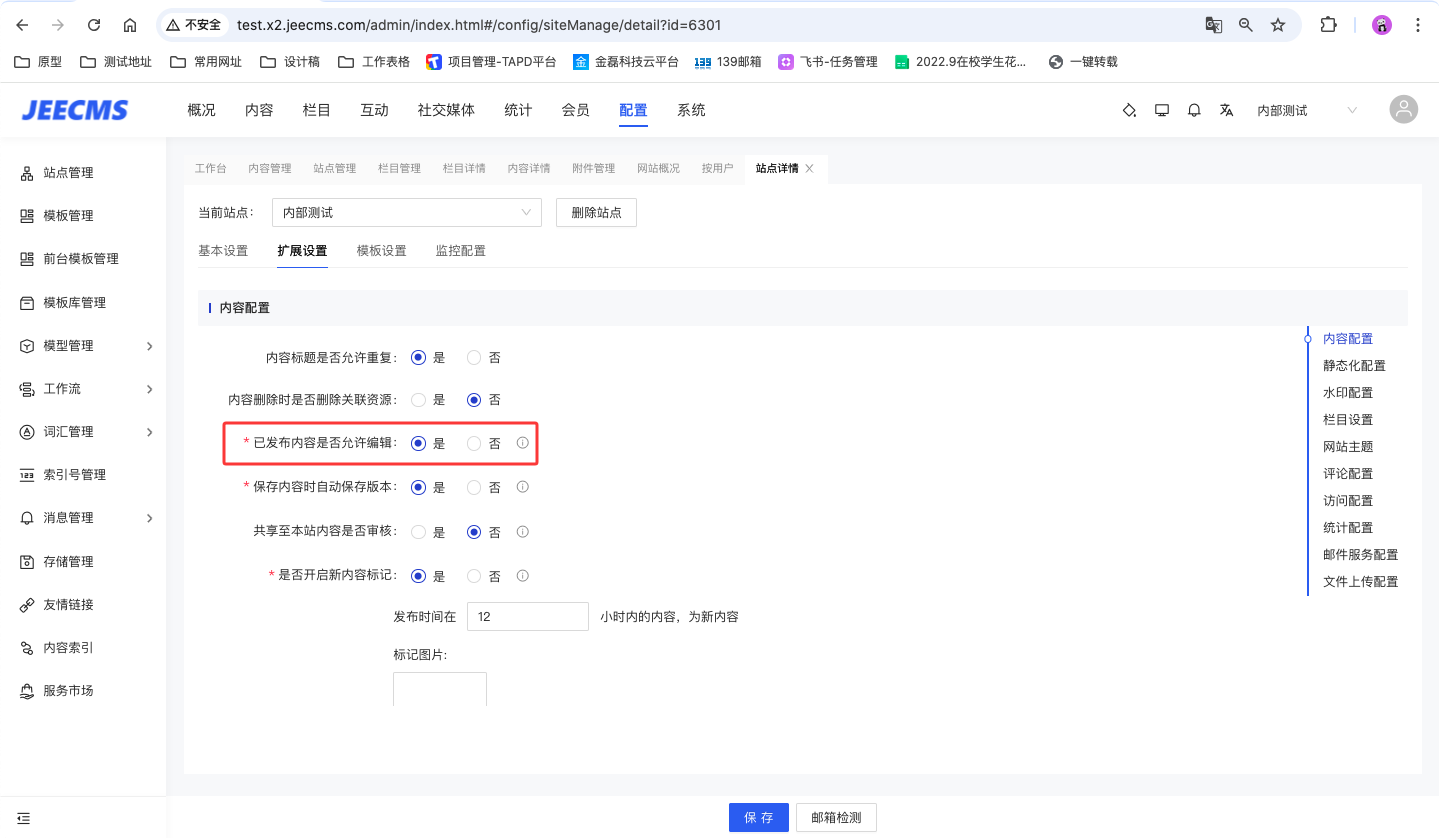Screen dimensions: 1439x838
Task: Click info icon beside 已发布内容是否允许编辑
Action: [x=522, y=443]
